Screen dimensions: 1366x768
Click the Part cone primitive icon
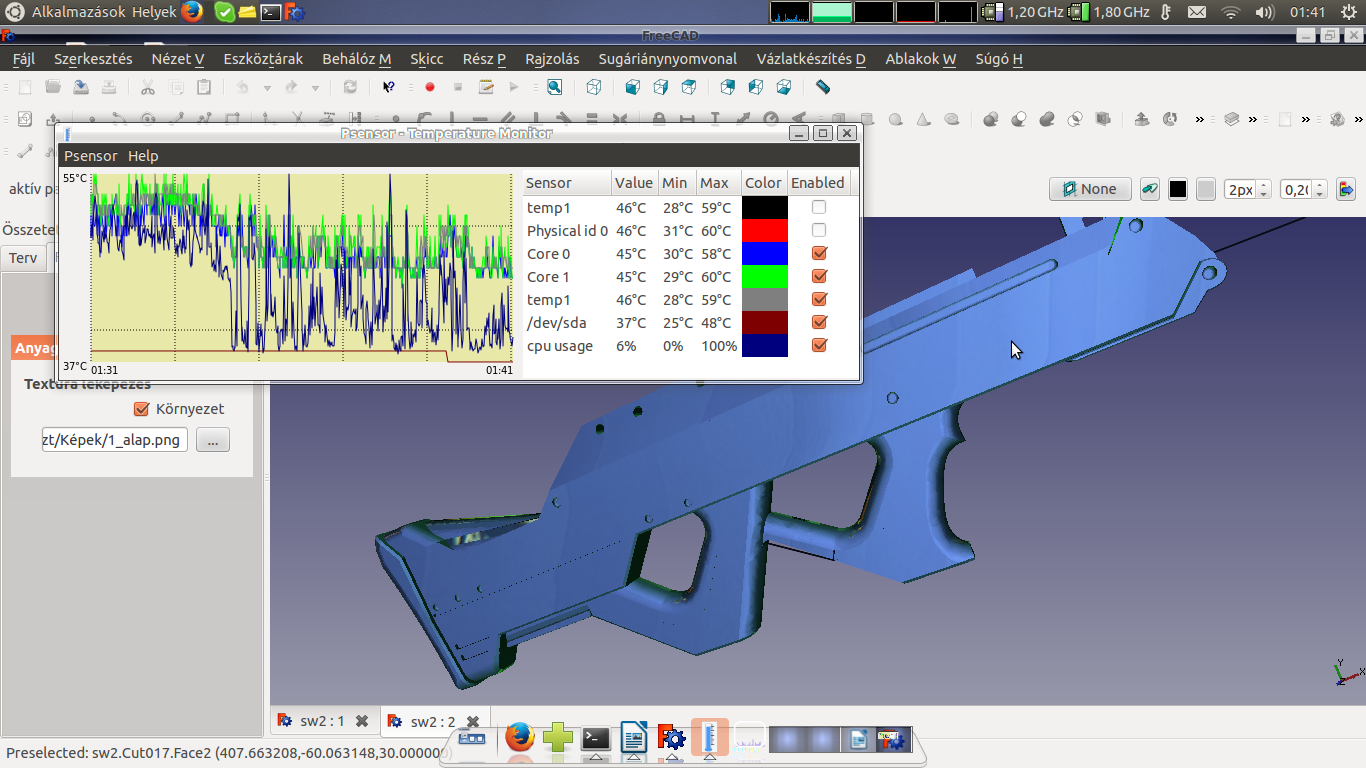(924, 119)
